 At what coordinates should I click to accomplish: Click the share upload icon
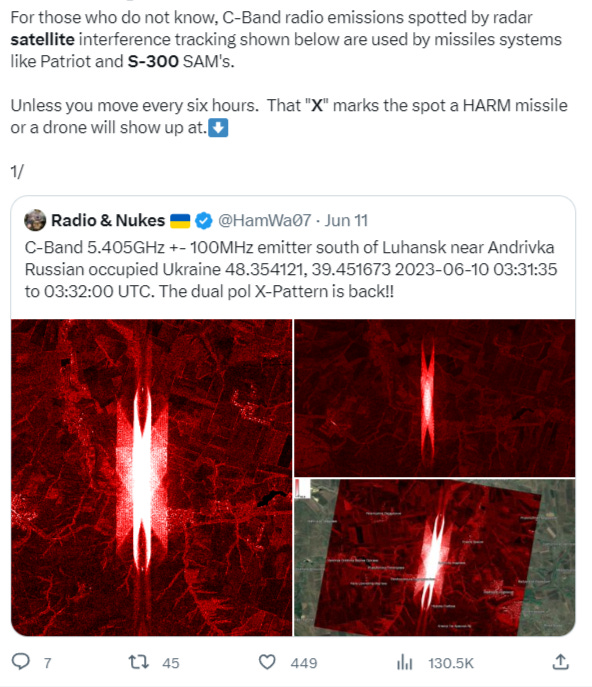[x=560, y=662]
